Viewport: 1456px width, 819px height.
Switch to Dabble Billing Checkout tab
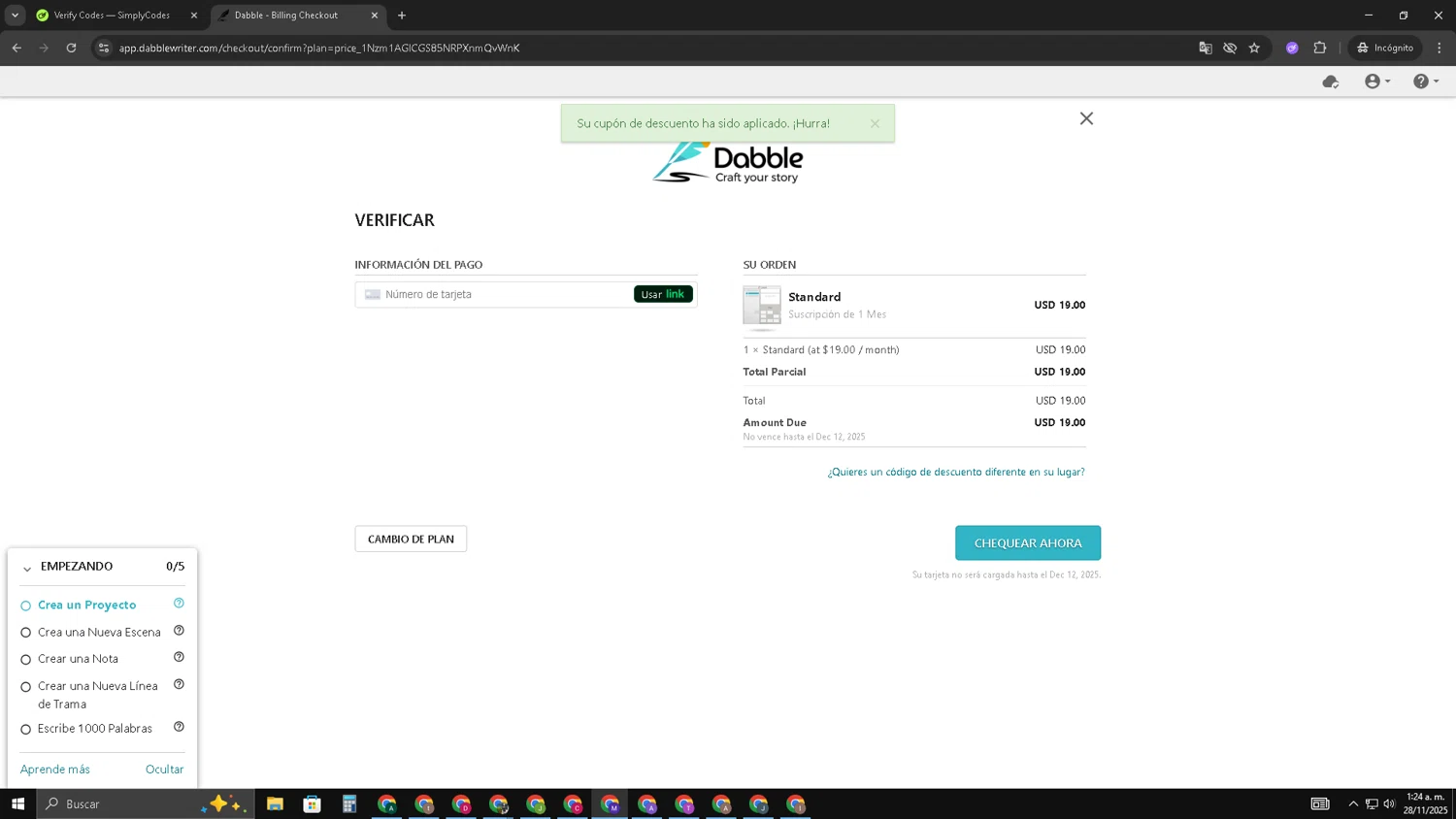[x=297, y=16]
